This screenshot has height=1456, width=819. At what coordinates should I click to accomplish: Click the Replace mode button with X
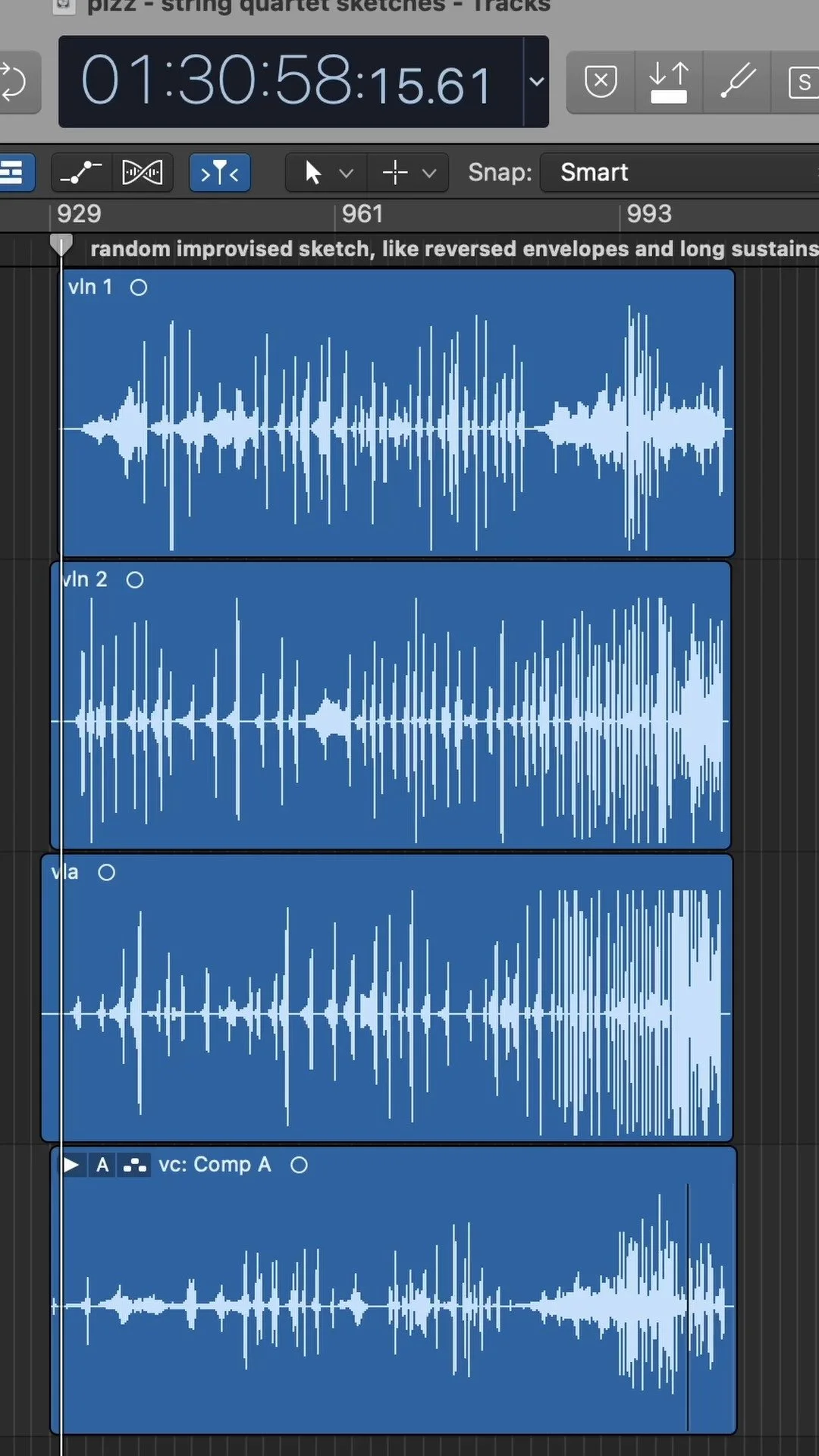pyautogui.click(x=601, y=81)
